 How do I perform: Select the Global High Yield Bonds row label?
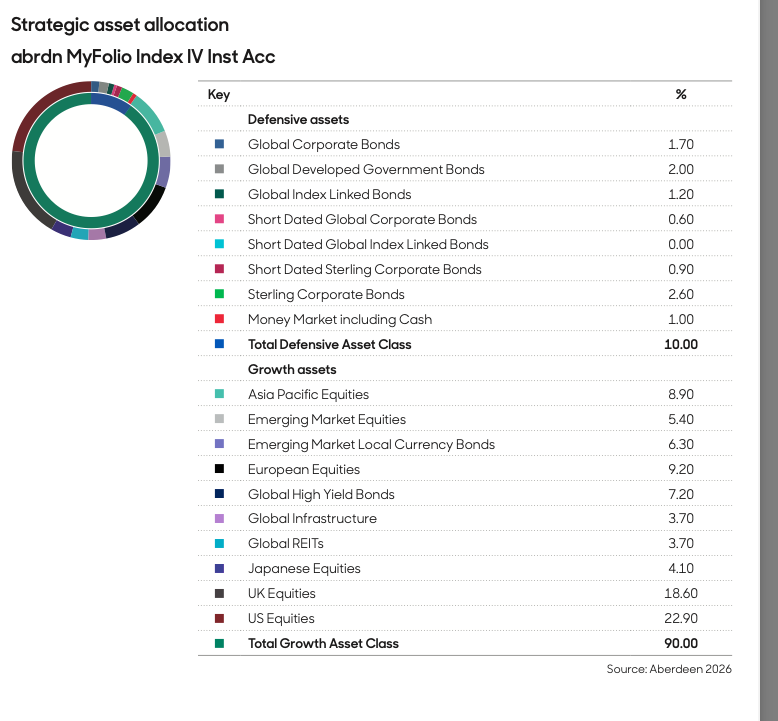pos(321,494)
